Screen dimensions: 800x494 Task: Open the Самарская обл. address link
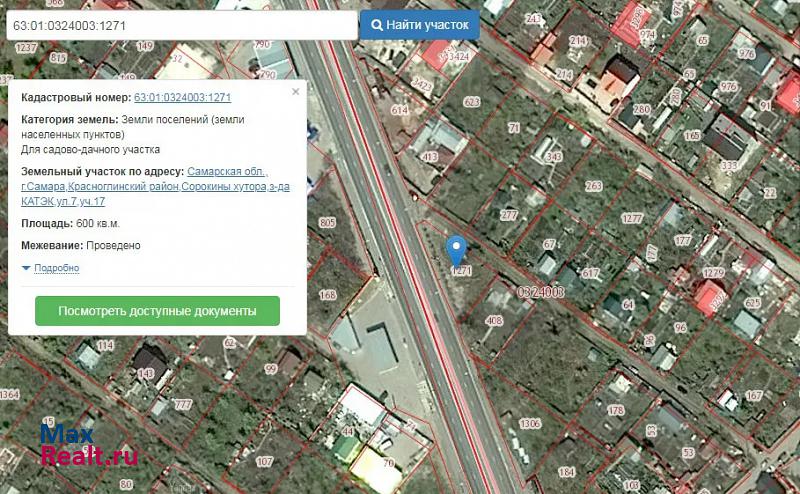[x=227, y=173]
